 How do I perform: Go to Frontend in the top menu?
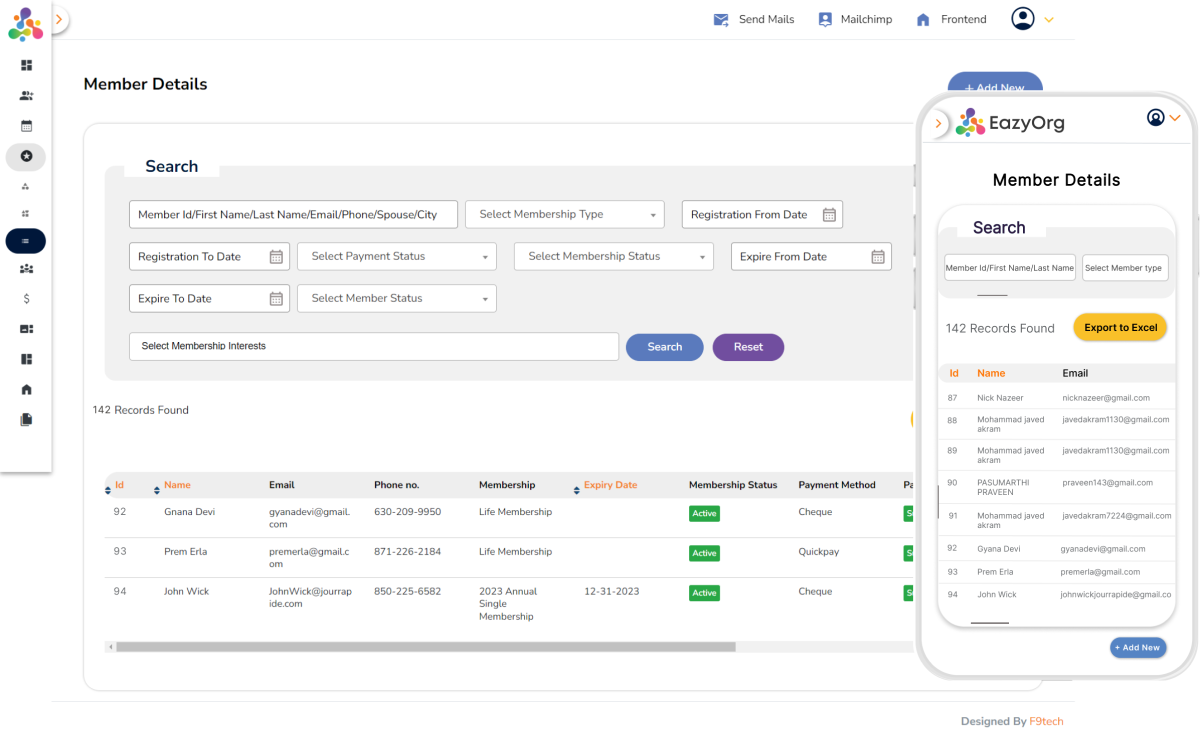tap(951, 20)
